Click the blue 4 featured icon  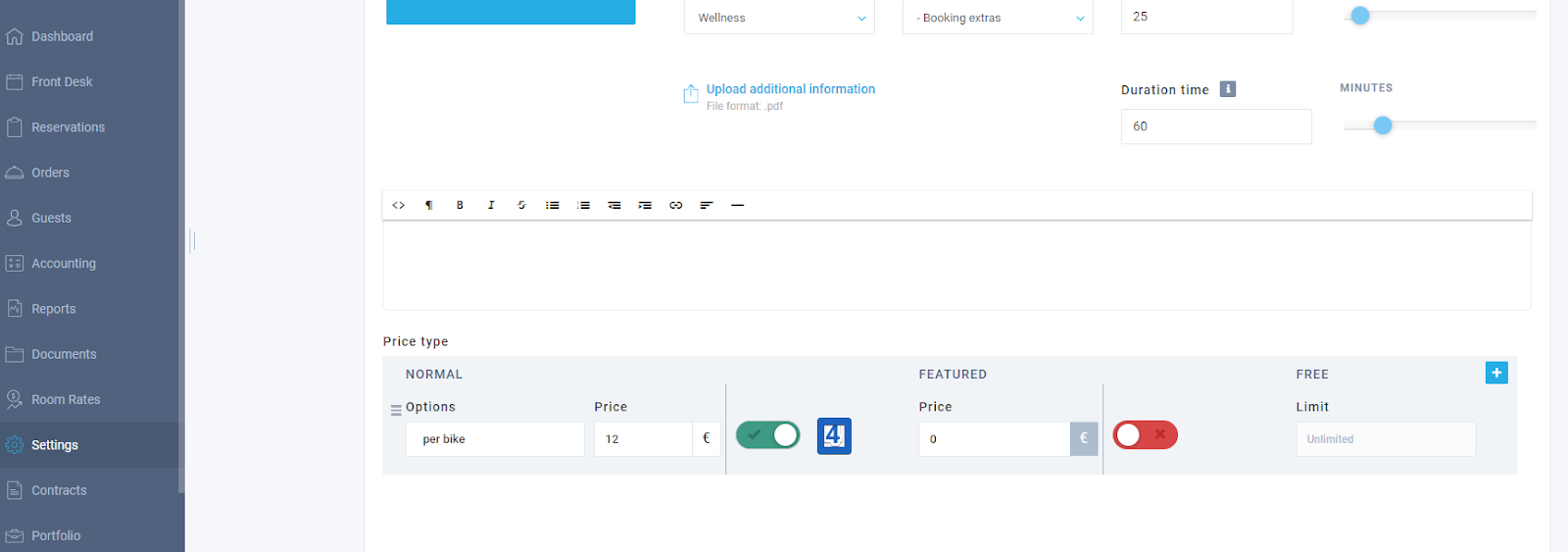pyautogui.click(x=834, y=436)
